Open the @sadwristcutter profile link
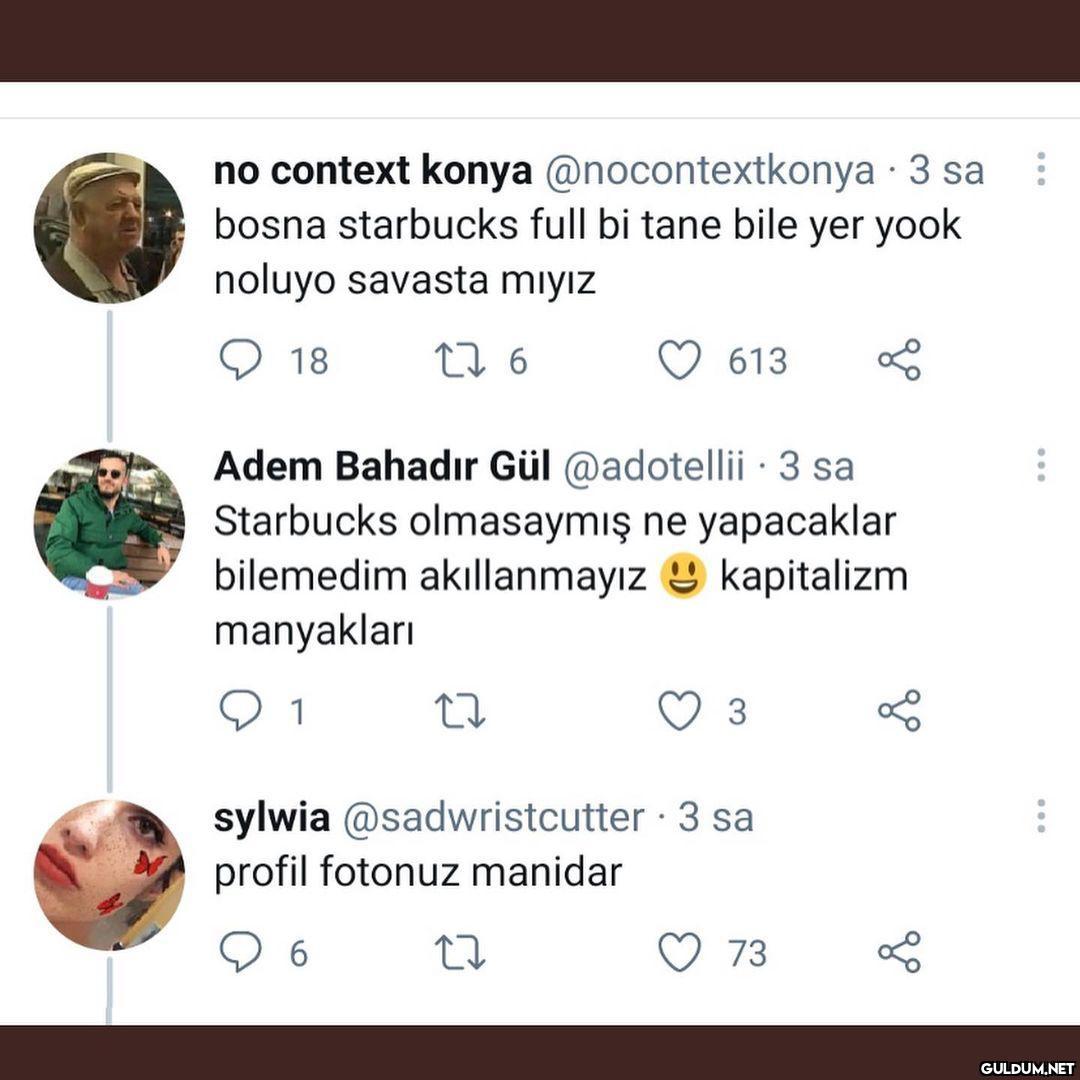 (x=494, y=818)
